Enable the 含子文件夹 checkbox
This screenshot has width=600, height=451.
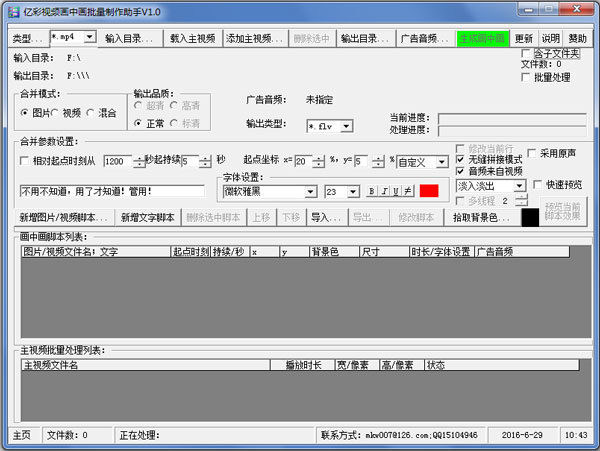528,53
